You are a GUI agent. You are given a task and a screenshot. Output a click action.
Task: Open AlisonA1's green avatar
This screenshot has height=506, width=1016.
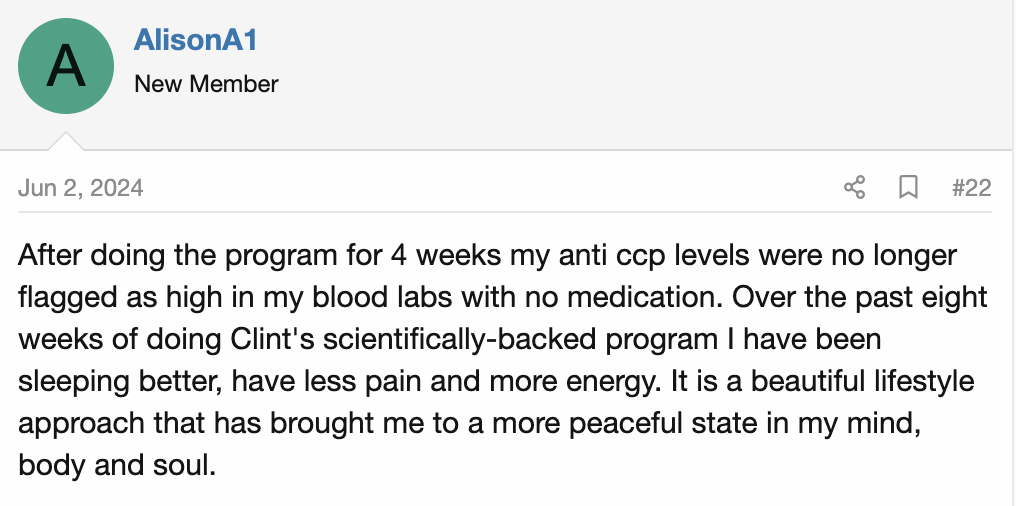pos(66,66)
